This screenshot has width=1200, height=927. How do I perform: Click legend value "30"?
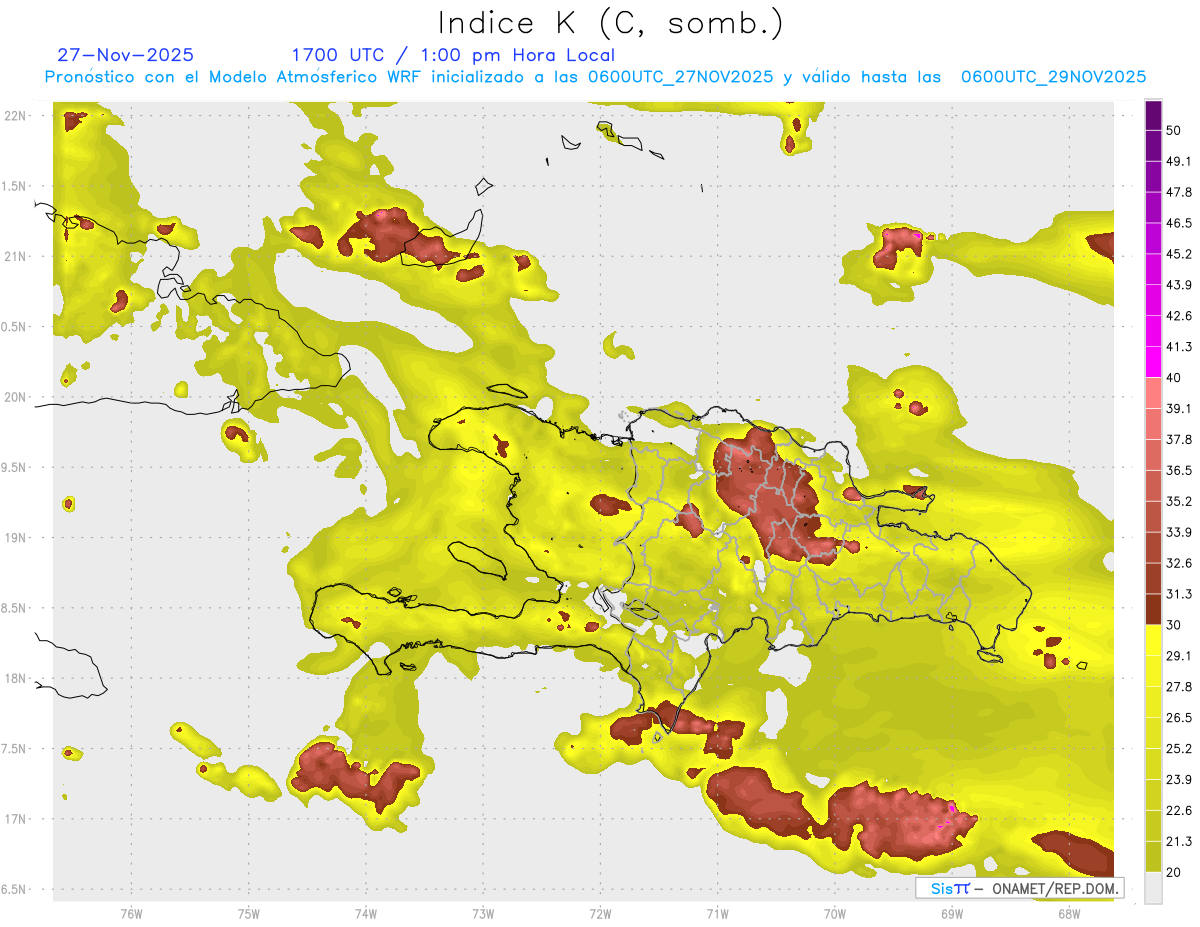pyautogui.click(x=1174, y=625)
